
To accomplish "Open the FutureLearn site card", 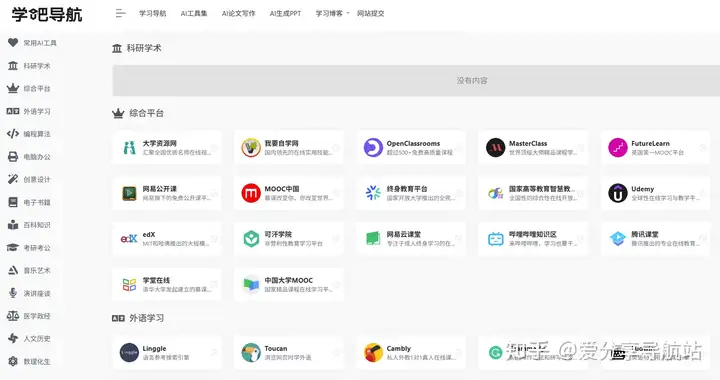I will [655, 147].
